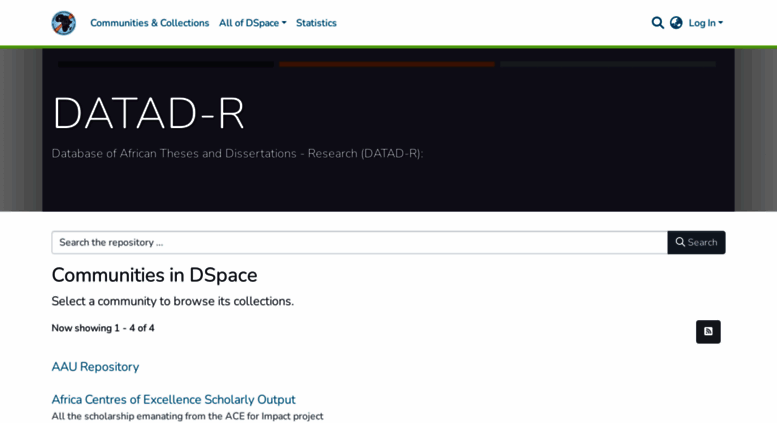Viewport: 777px width, 423px height.
Task: Click the next slide gradient area
Action: [x=756, y=130]
